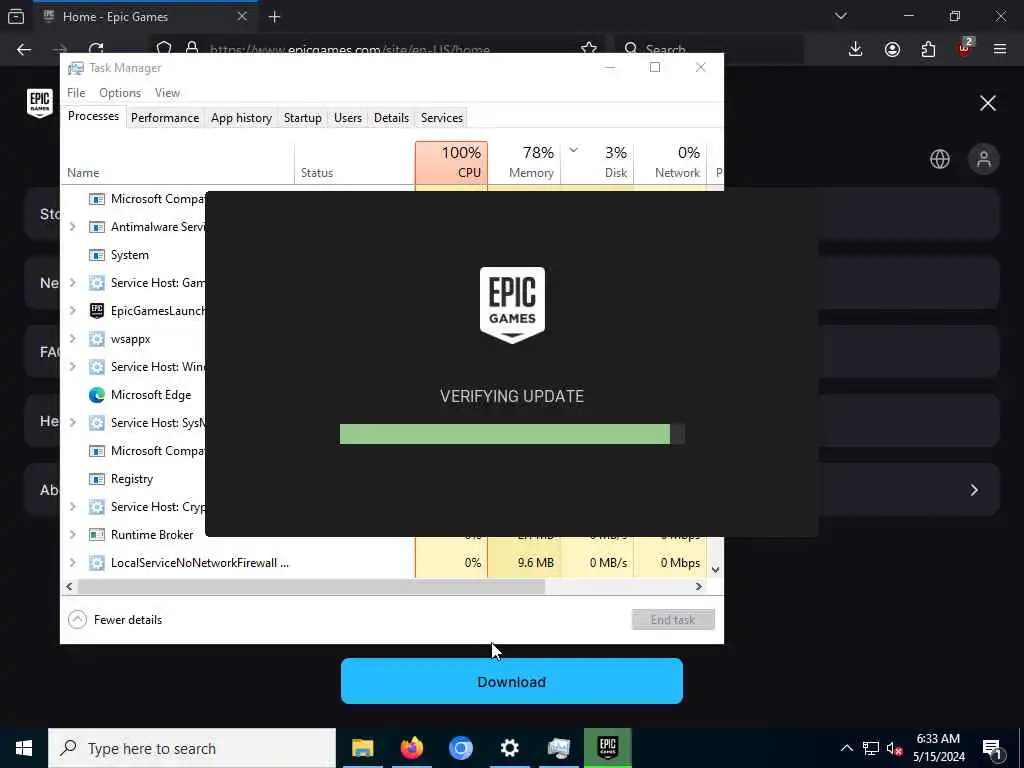
Task: Open File Explorer from the taskbar
Action: click(362, 748)
